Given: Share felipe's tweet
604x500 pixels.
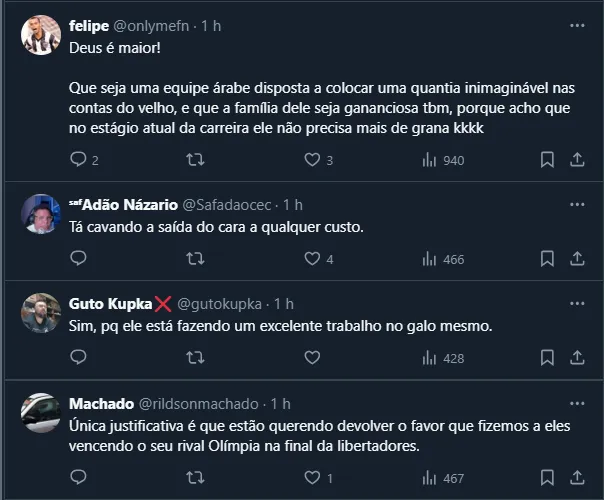Looking at the screenshot, I should [577, 160].
